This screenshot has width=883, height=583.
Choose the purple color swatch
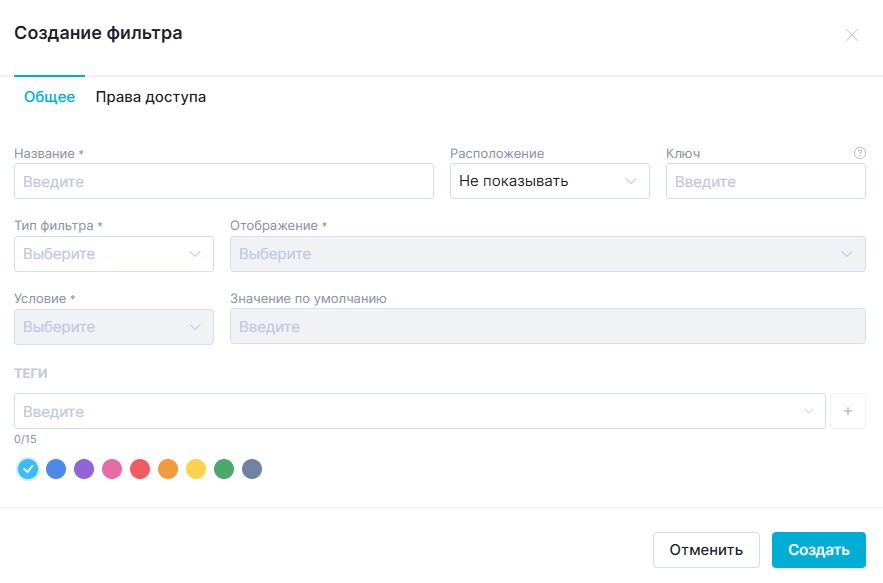(84, 469)
